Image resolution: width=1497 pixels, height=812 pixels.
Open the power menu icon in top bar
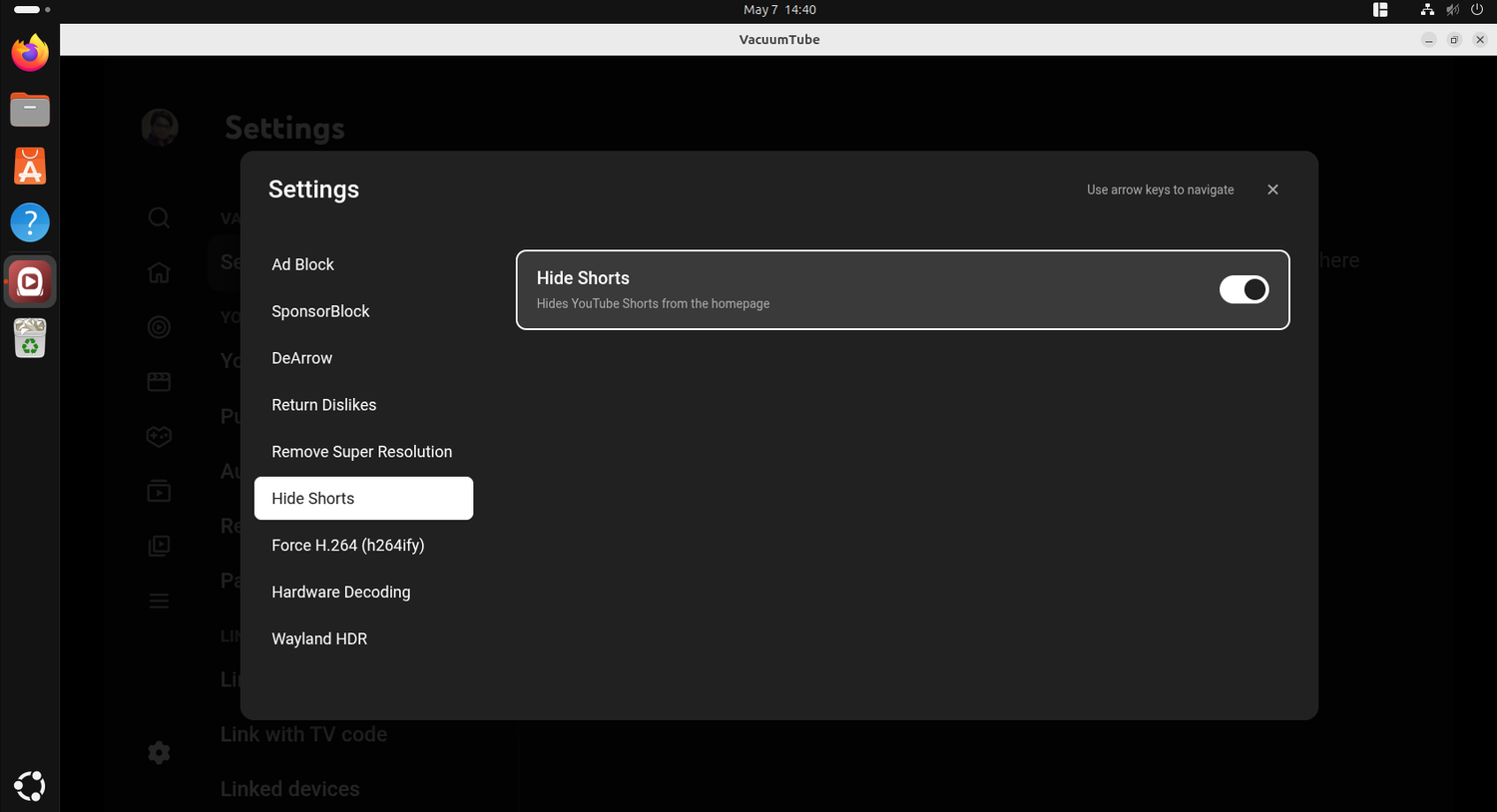tap(1477, 10)
